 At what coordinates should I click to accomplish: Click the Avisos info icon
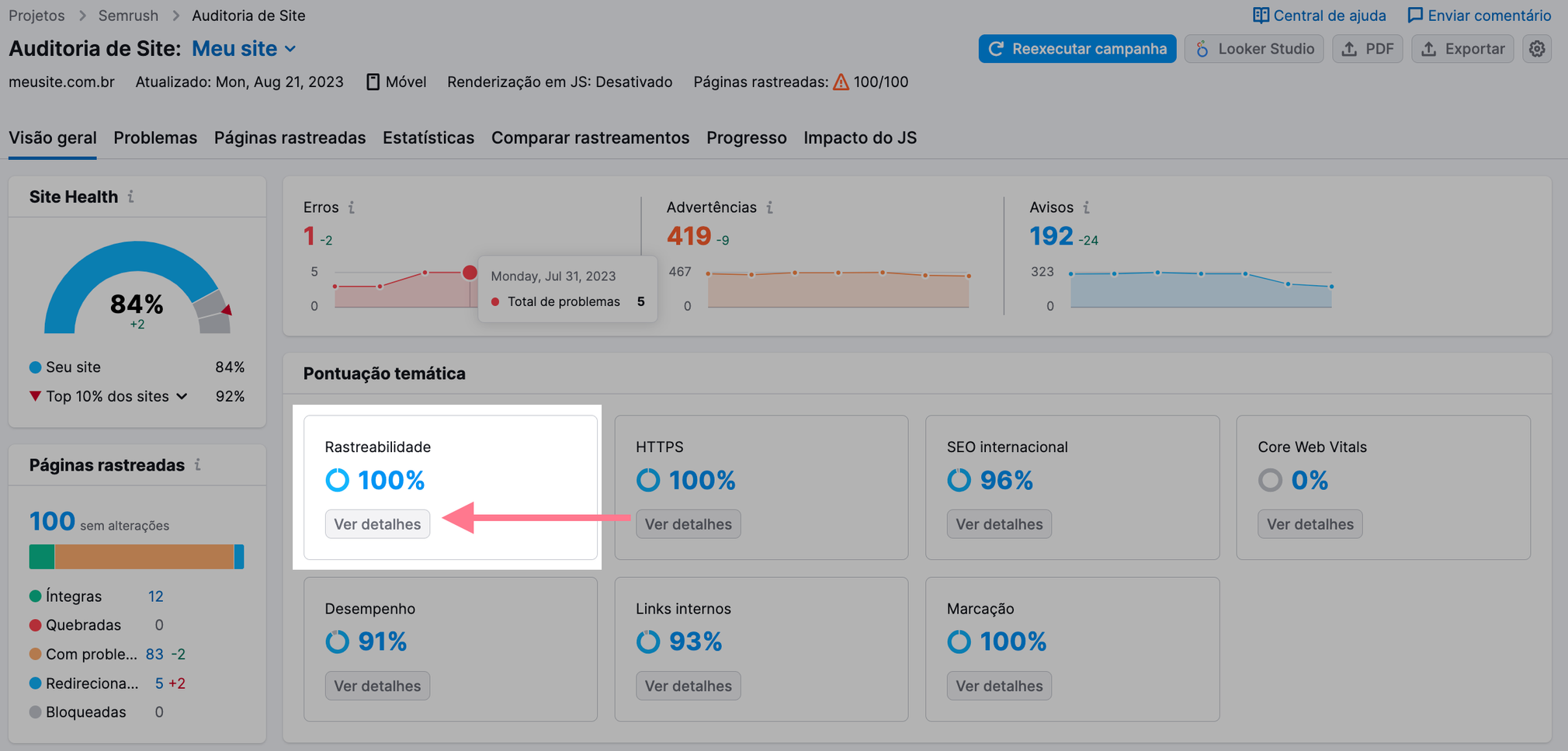coord(1087,207)
